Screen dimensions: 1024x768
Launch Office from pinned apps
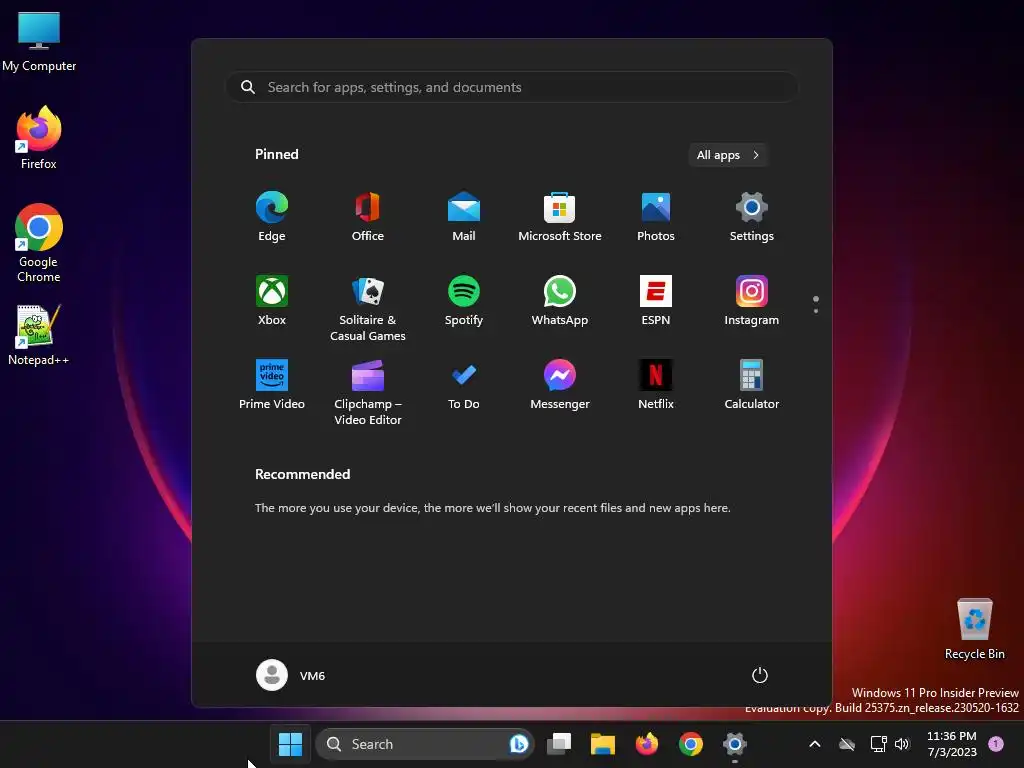click(x=368, y=217)
